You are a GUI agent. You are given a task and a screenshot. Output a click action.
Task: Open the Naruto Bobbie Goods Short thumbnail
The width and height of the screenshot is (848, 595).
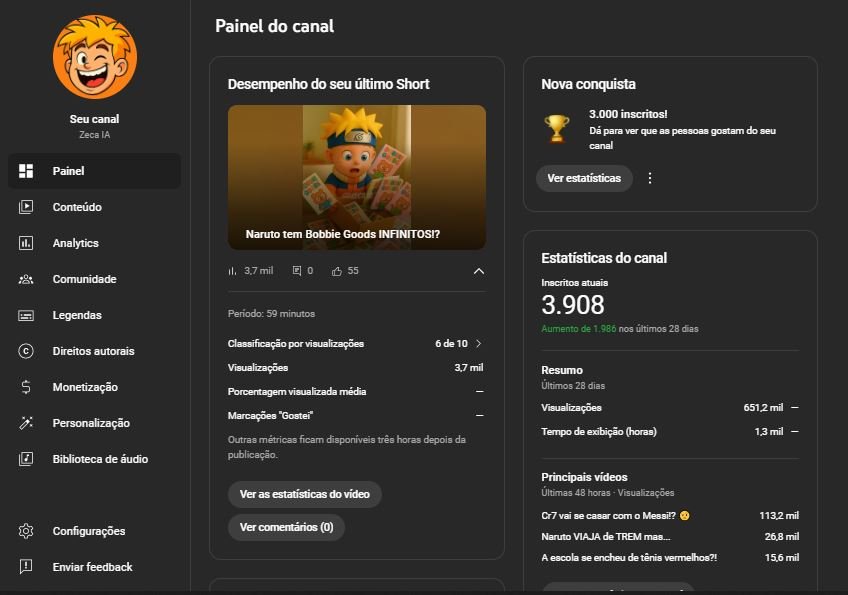tap(356, 177)
